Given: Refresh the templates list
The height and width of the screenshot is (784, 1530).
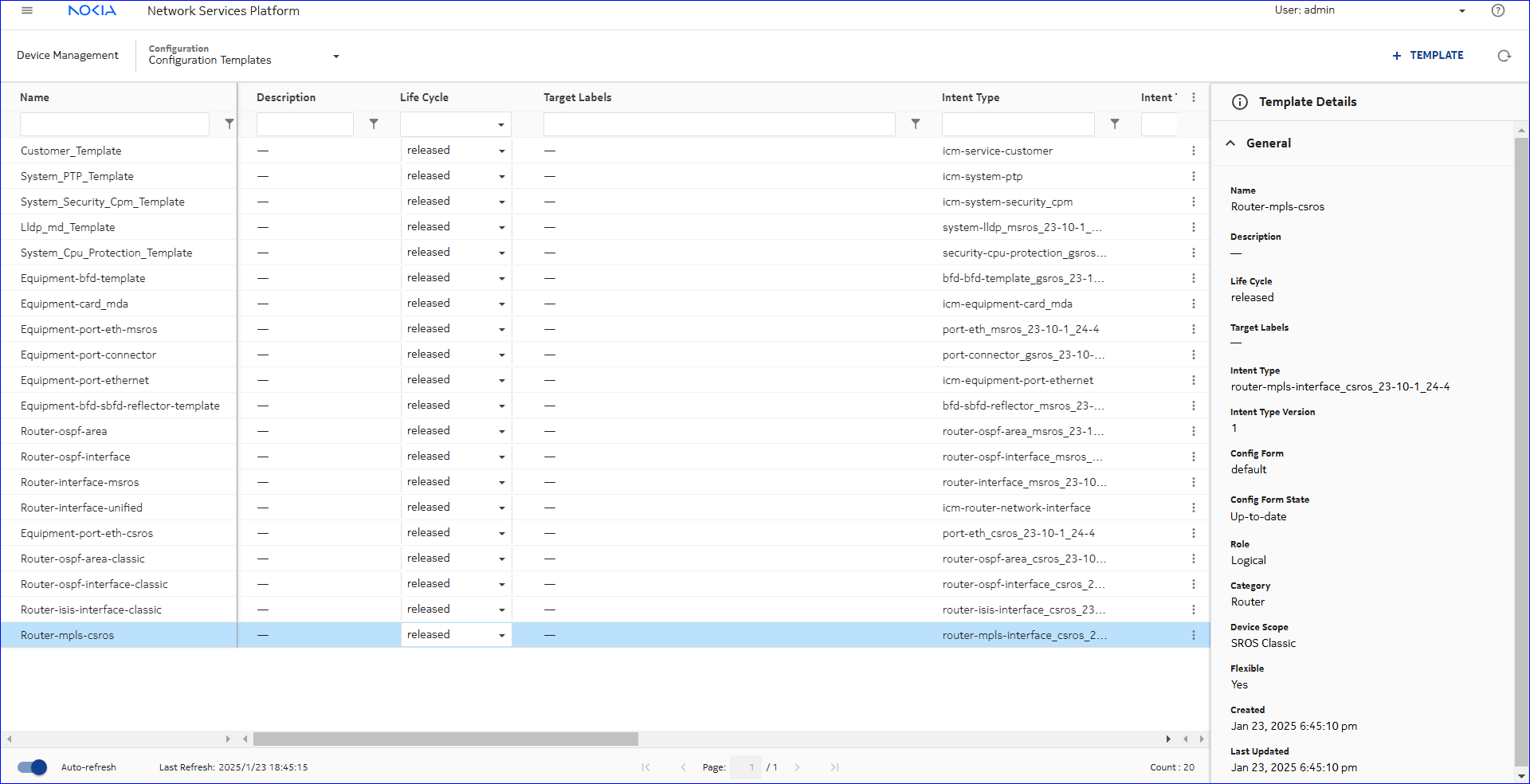Looking at the screenshot, I should [1504, 56].
